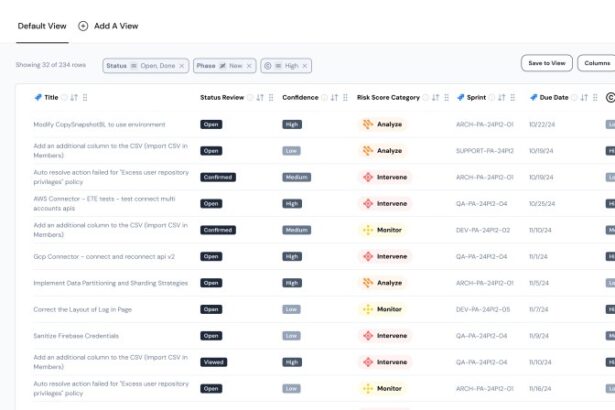Click the info icon next to Status Review
Viewport: 615px width, 410px height.
[x=250, y=98]
